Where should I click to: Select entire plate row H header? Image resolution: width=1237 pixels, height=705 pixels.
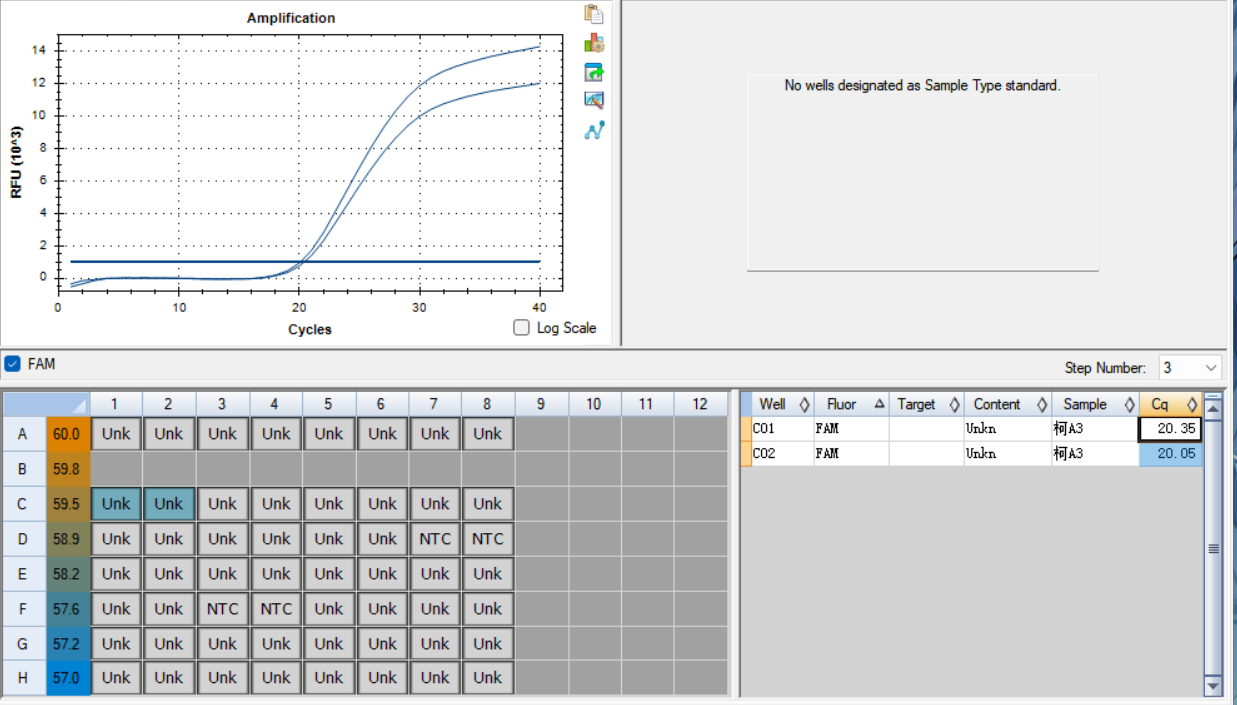(x=22, y=678)
